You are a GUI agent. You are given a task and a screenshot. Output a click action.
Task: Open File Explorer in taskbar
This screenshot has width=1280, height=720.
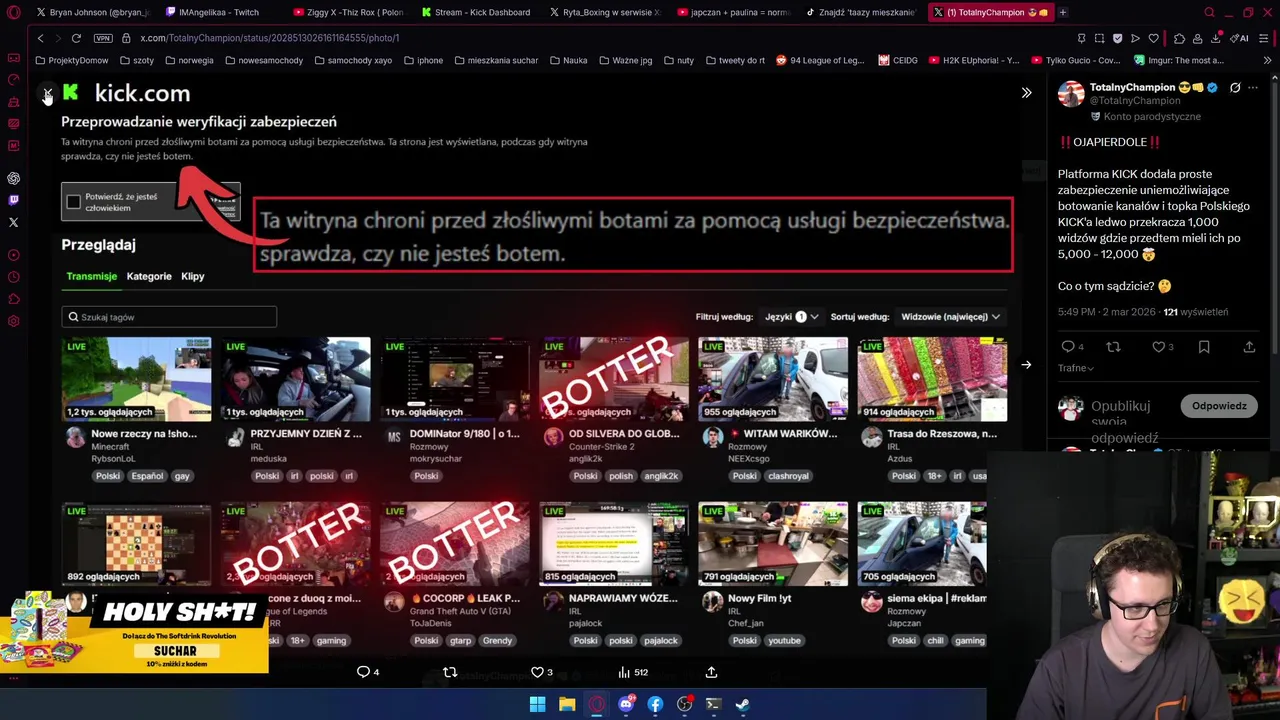pyautogui.click(x=567, y=704)
